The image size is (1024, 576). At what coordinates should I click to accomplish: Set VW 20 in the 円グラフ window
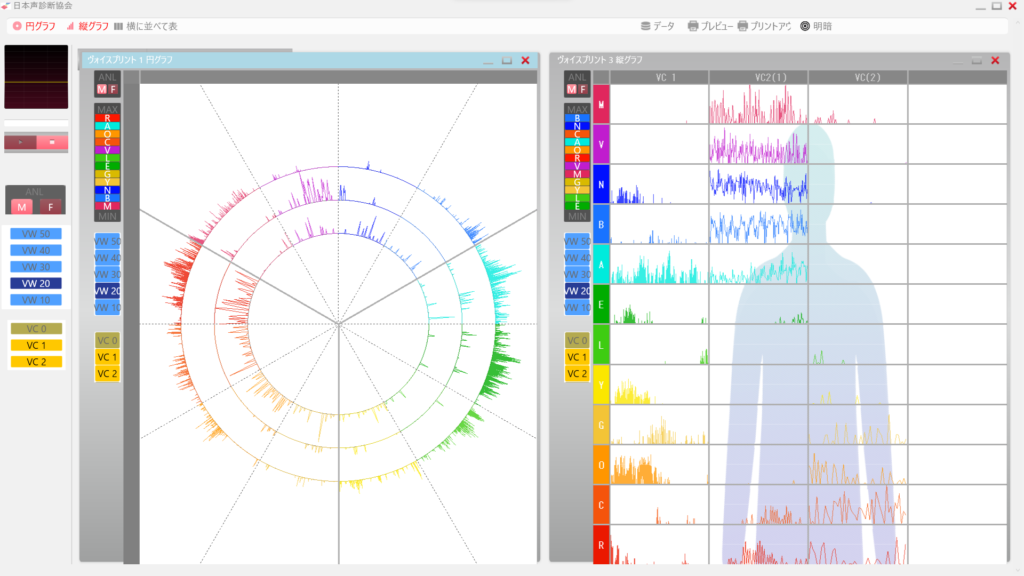108,291
